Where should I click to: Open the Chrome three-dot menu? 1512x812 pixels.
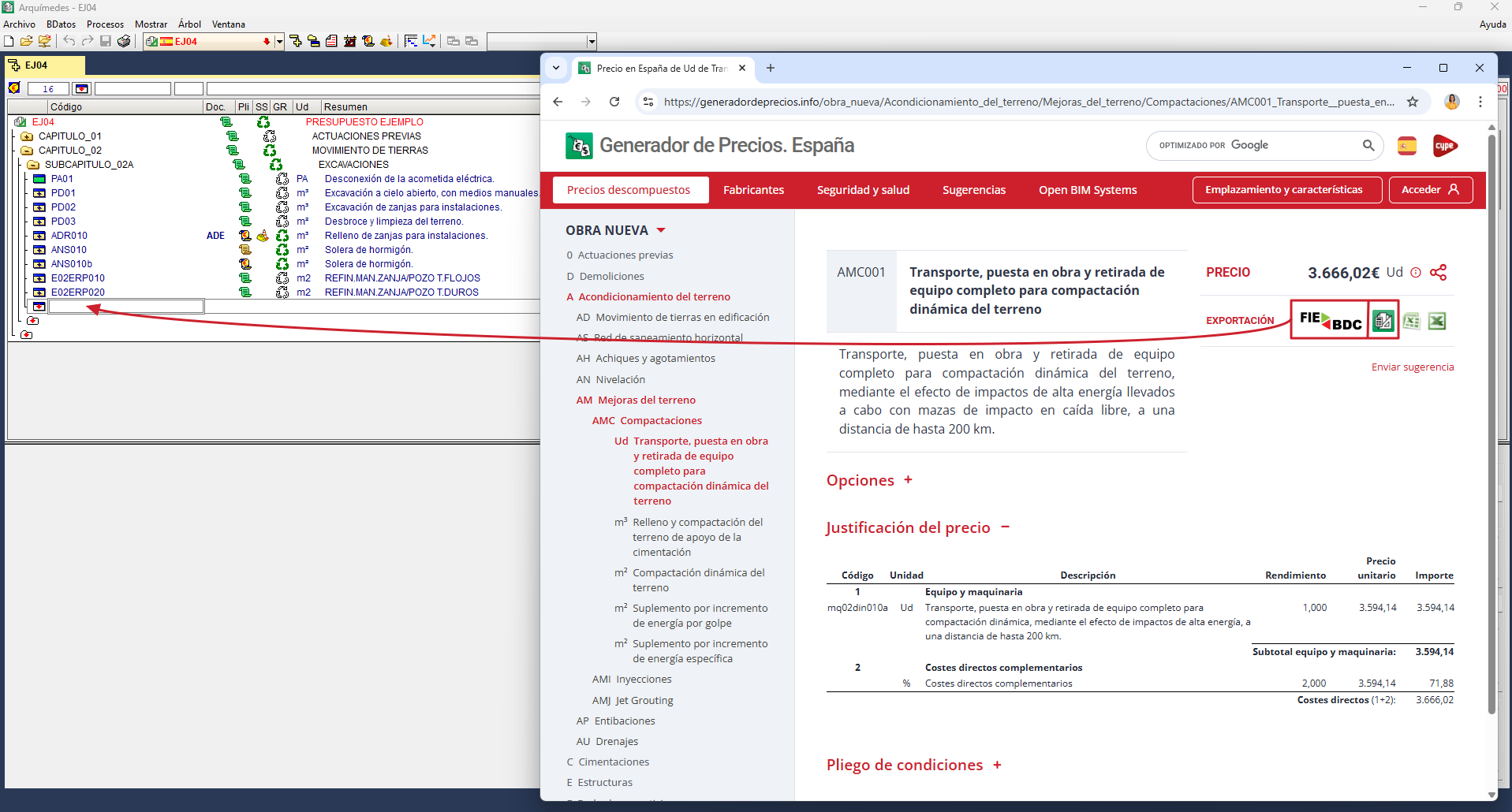click(1480, 102)
